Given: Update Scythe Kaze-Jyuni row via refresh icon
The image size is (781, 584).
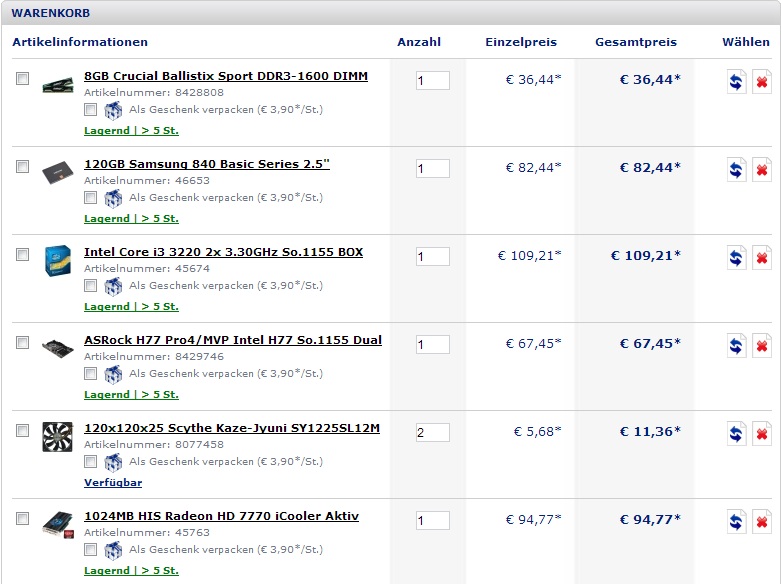Looking at the screenshot, I should point(736,434).
